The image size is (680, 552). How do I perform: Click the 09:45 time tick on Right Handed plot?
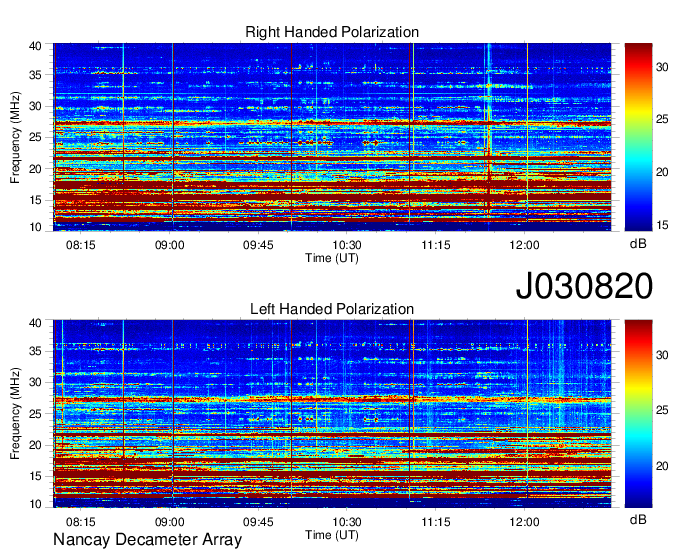click(258, 245)
